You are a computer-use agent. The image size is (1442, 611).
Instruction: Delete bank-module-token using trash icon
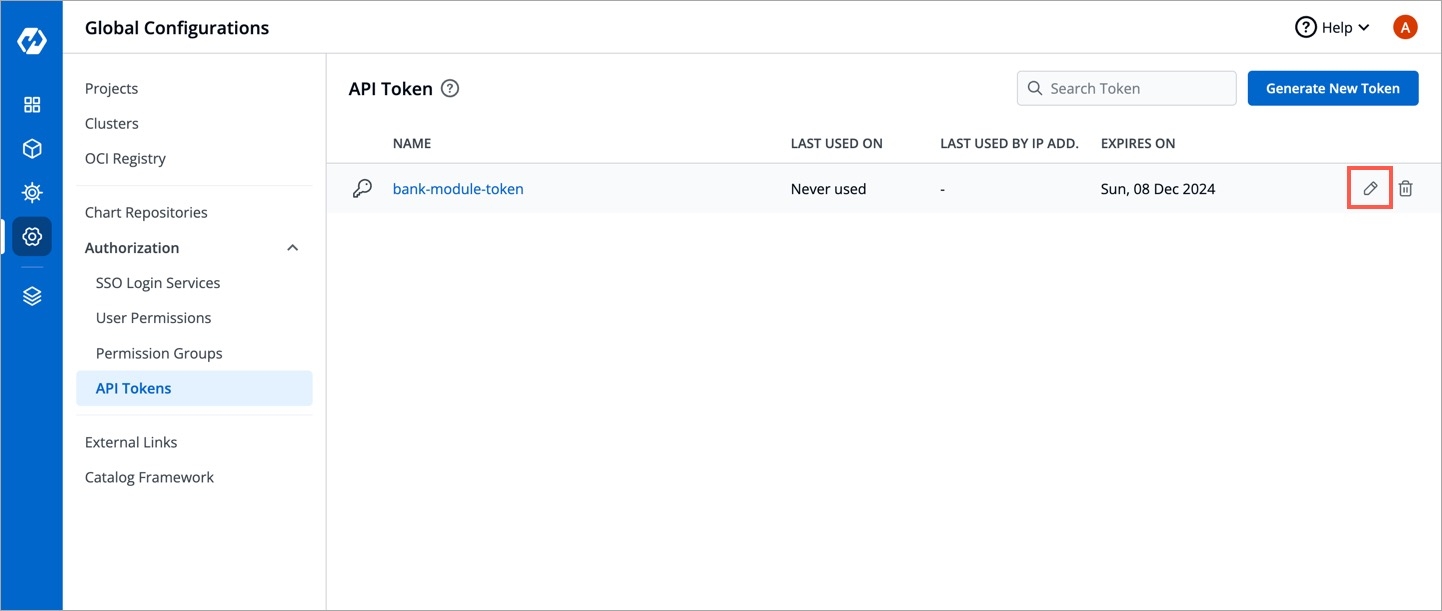click(x=1405, y=188)
